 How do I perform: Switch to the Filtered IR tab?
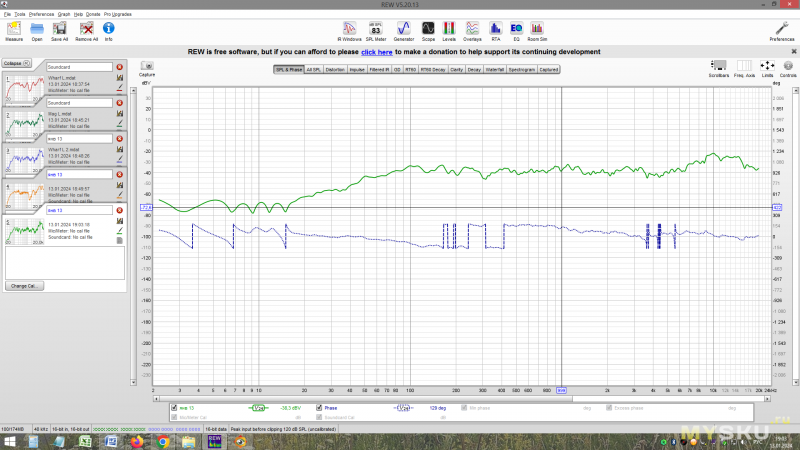pyautogui.click(x=379, y=69)
